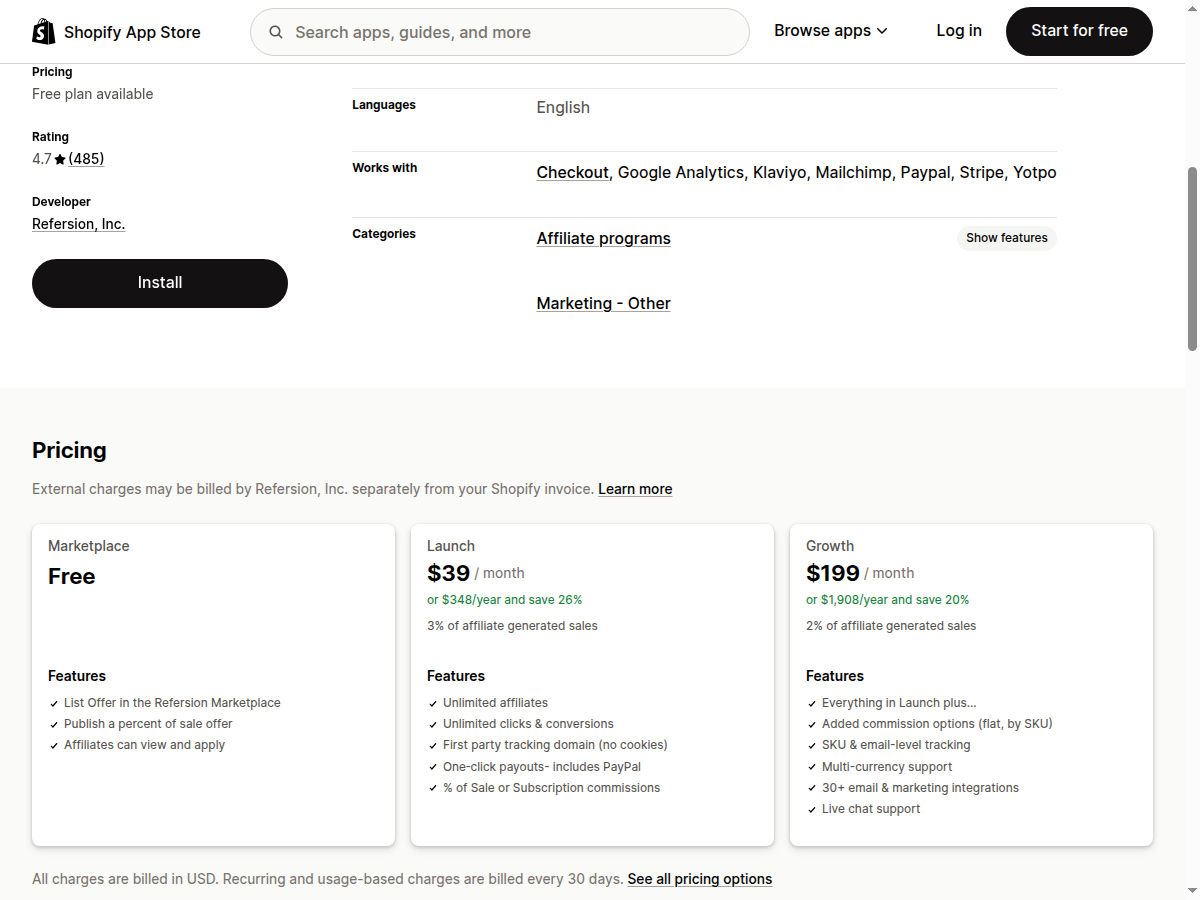Click the Launch plan name
The height and width of the screenshot is (900, 1200).
tap(451, 546)
